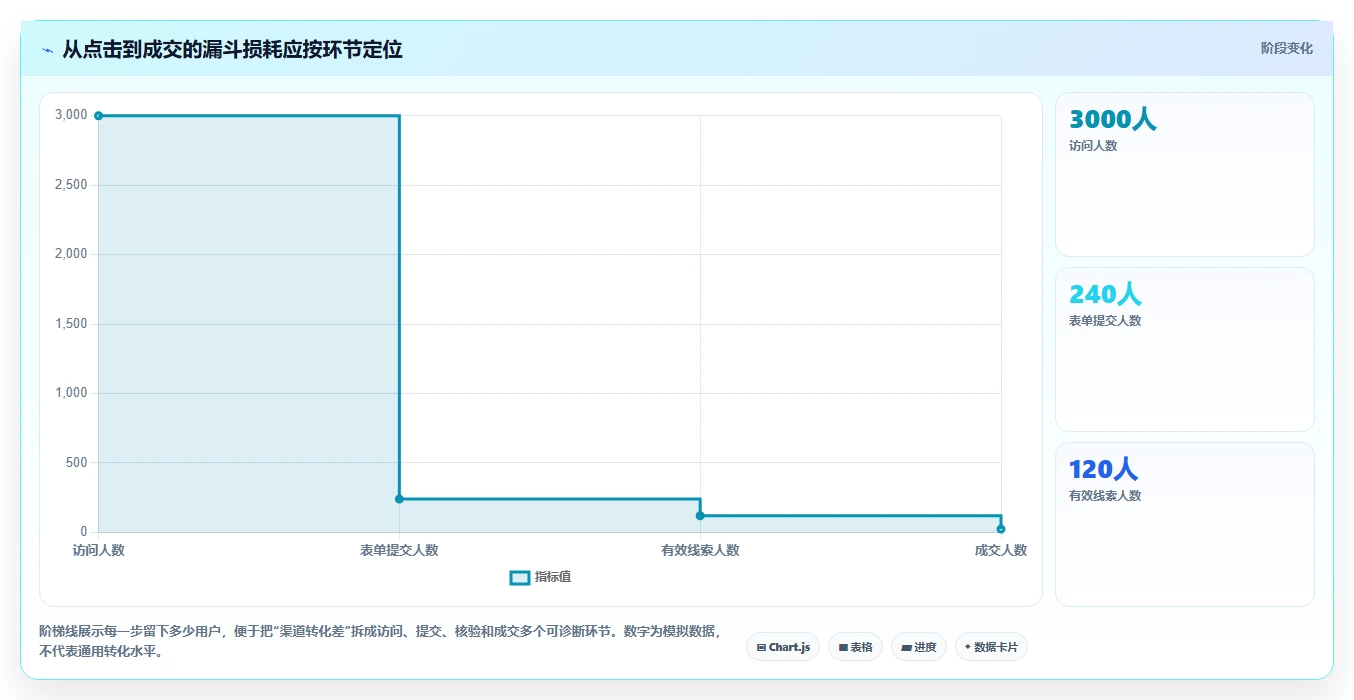The width and height of the screenshot is (1354, 700).
Task: Click the data point at 表单提交人数
Action: pyautogui.click(x=399, y=499)
